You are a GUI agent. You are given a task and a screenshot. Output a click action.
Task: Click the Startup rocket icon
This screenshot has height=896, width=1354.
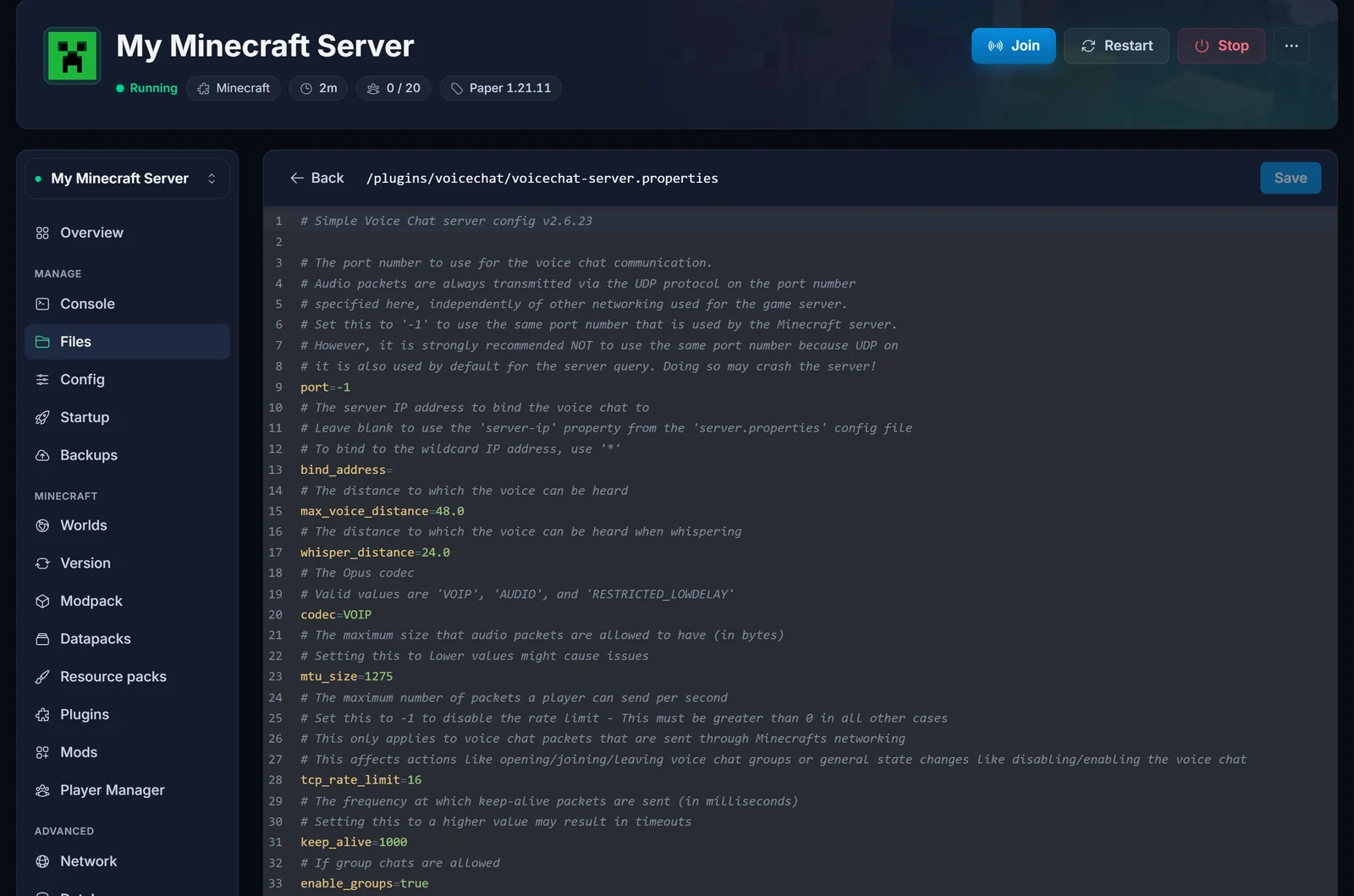tap(42, 417)
